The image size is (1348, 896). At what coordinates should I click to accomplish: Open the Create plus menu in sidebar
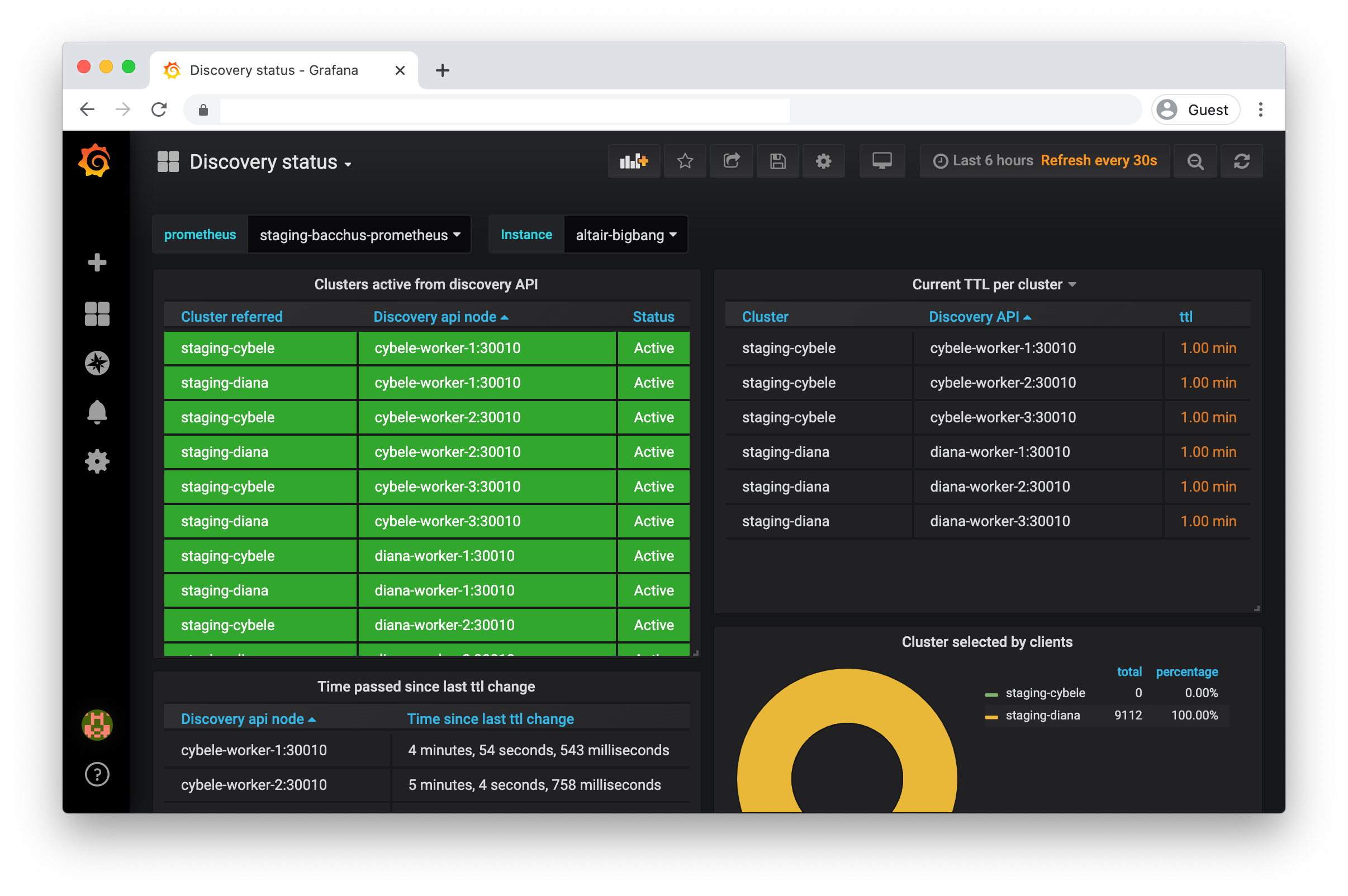pos(97,263)
